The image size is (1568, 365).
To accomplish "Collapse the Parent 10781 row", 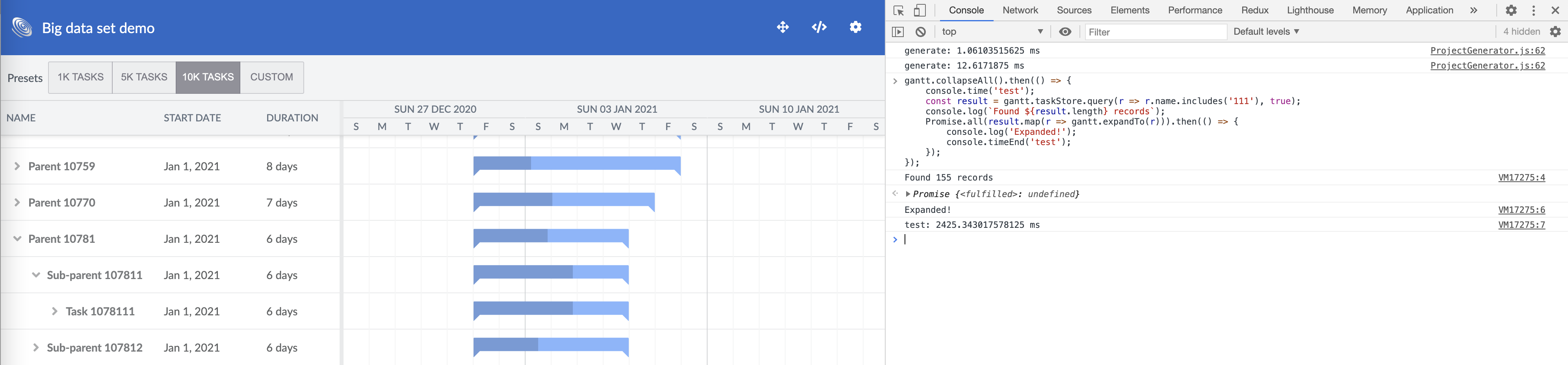I will coord(17,238).
